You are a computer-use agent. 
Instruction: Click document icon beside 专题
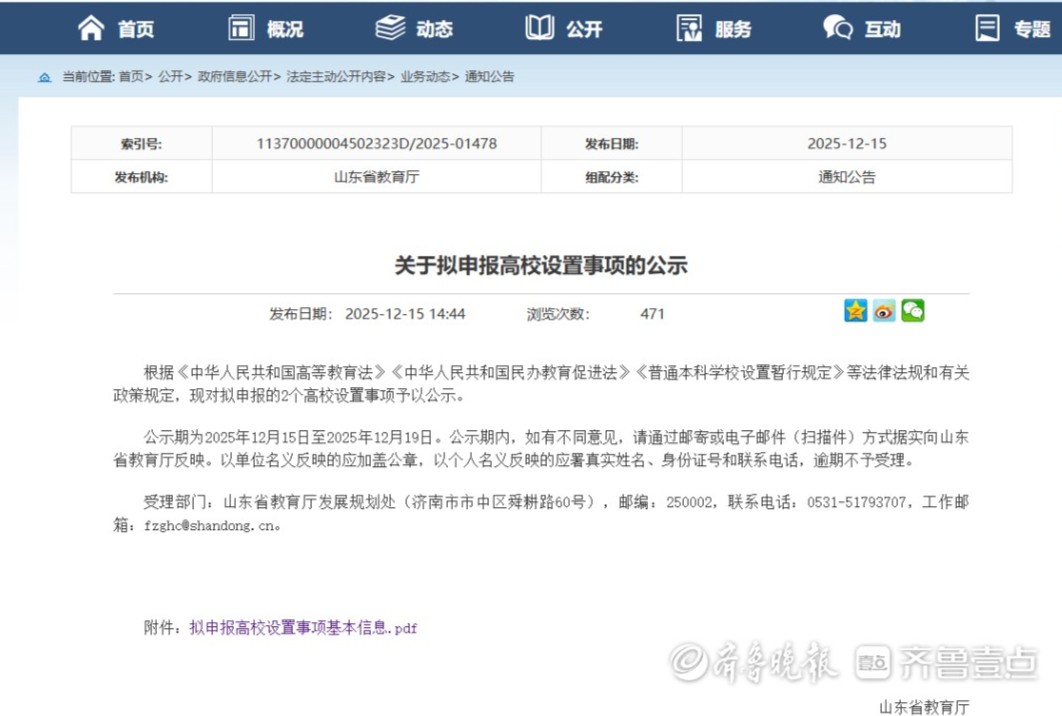pos(987,28)
